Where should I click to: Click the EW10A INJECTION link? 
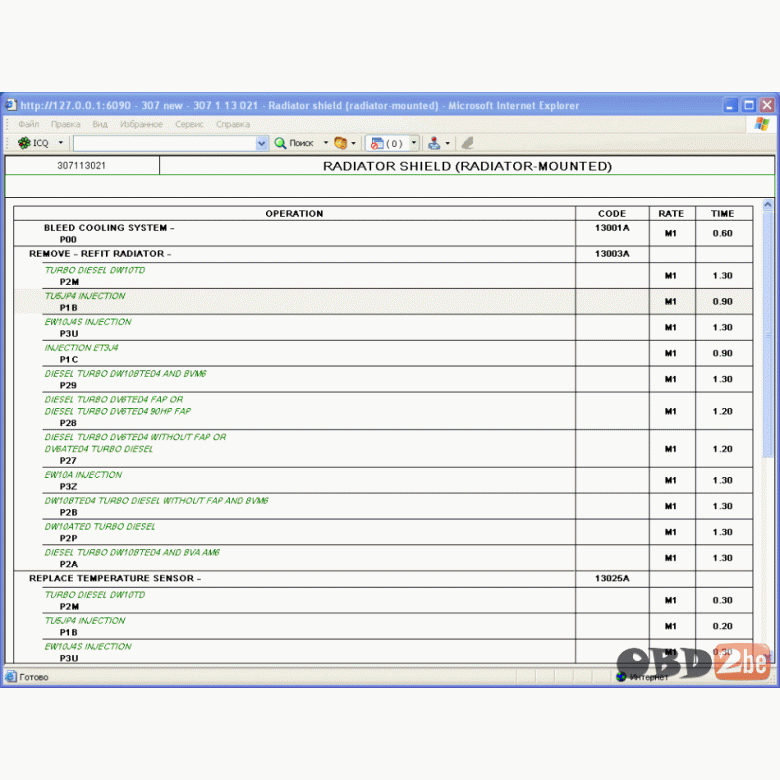[83, 475]
